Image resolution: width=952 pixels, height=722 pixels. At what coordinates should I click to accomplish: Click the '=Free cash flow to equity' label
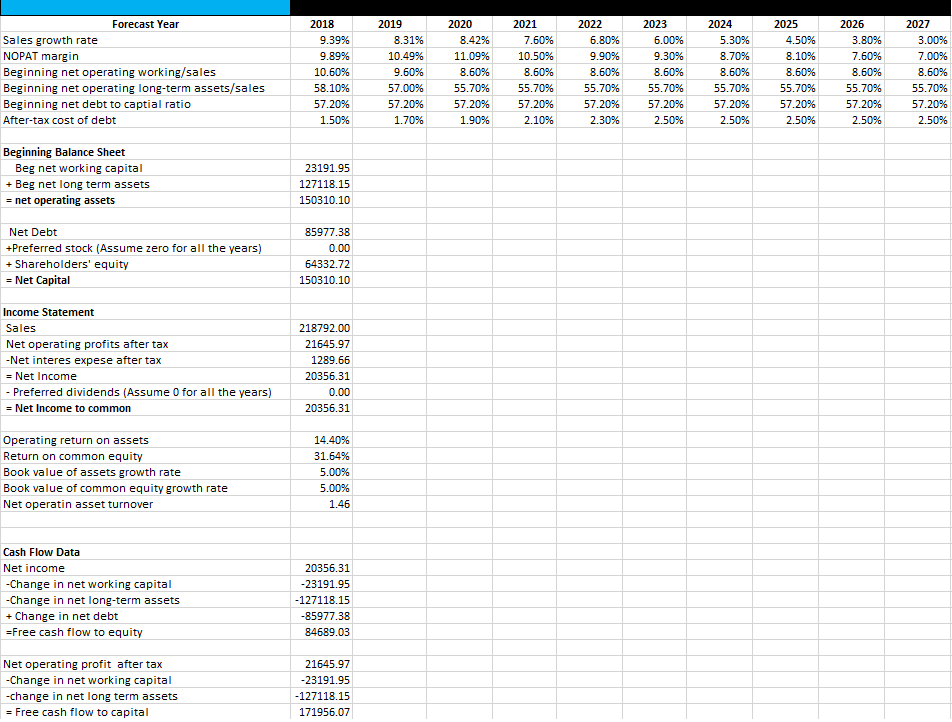(x=73, y=632)
